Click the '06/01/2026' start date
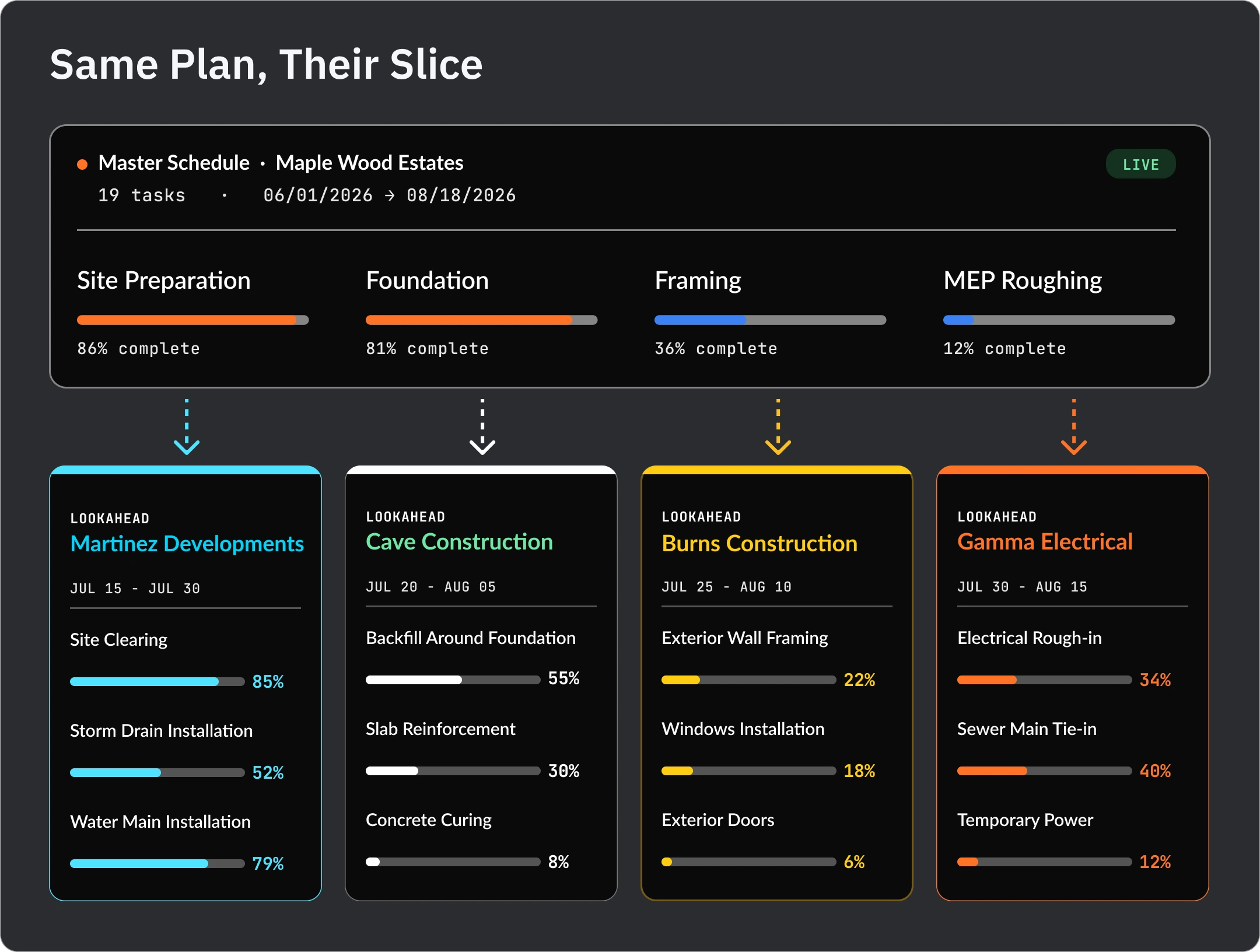This screenshot has height=952, width=1260. pyautogui.click(x=318, y=195)
